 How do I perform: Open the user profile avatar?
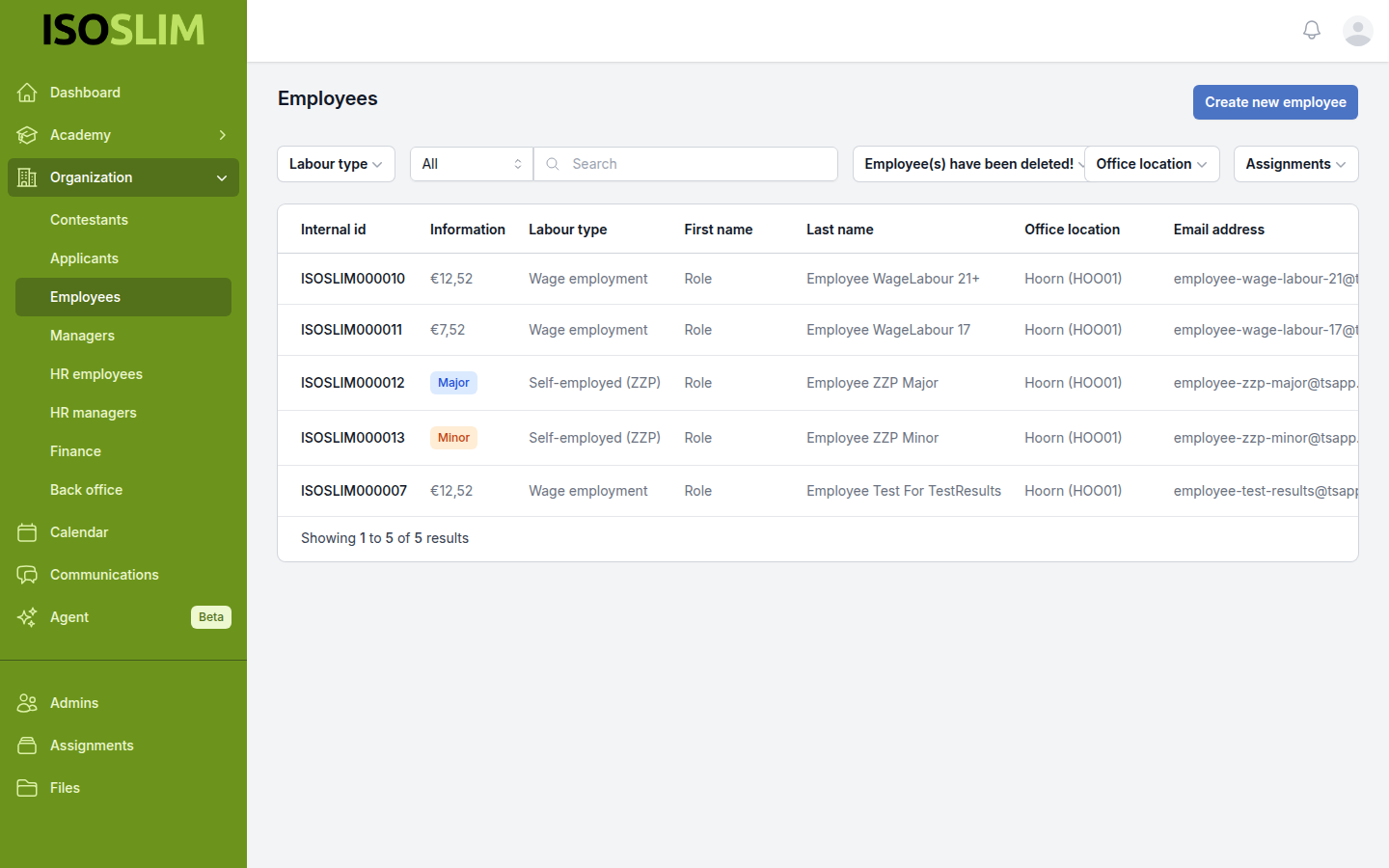[1357, 31]
